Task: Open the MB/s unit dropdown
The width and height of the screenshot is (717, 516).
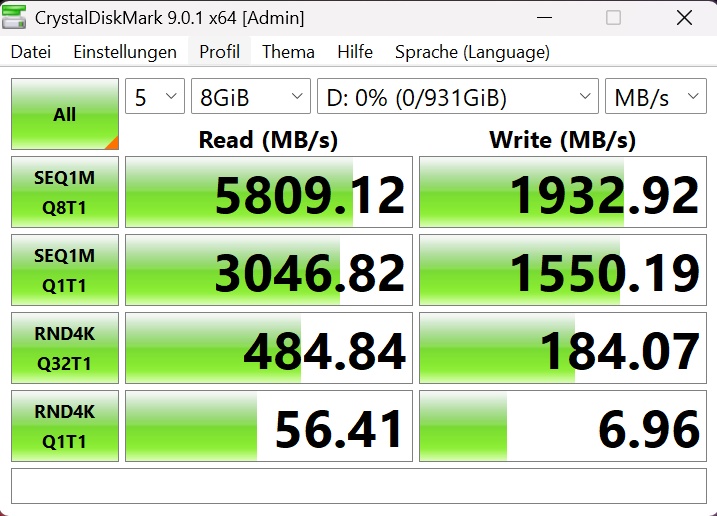Action: coord(657,97)
